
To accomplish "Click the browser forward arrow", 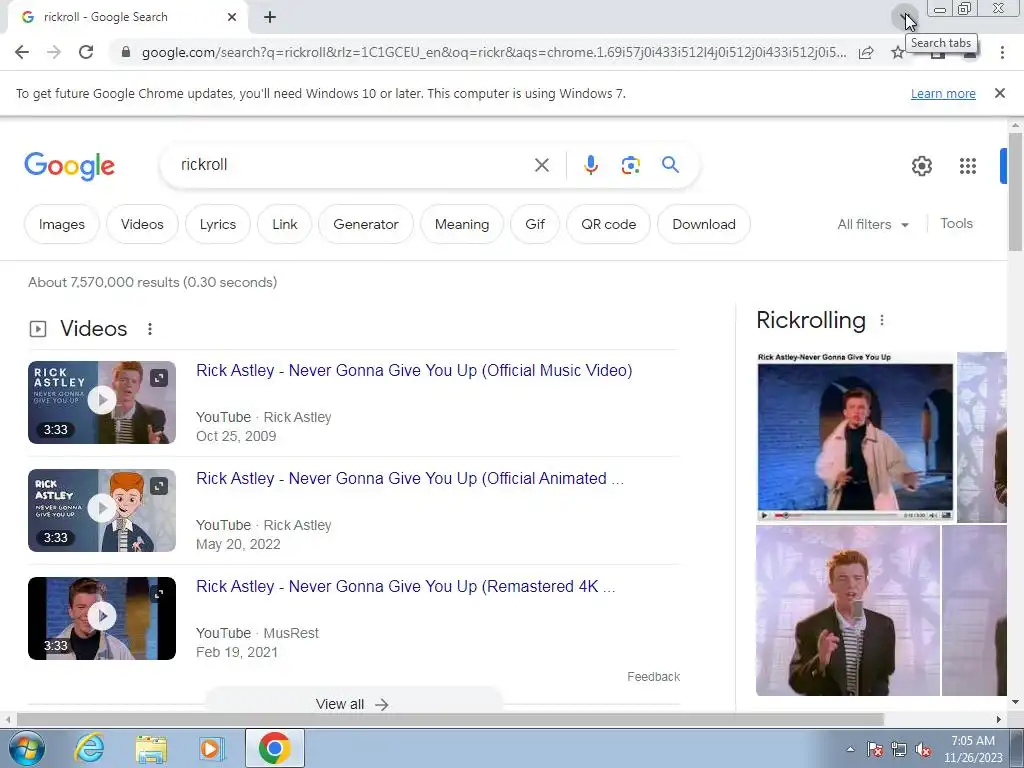I will (54, 52).
